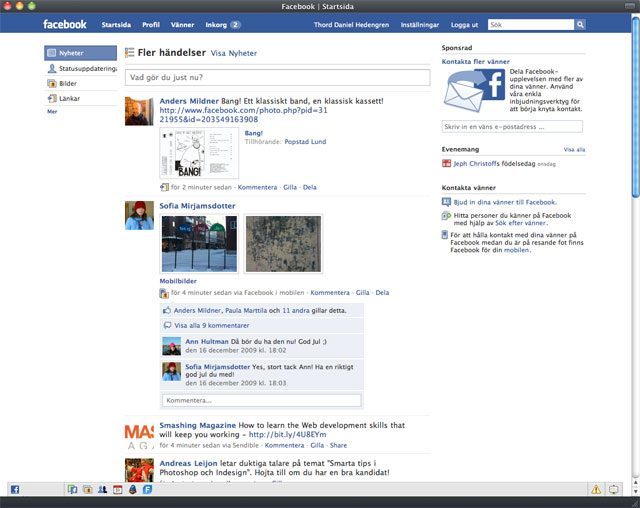Click Dela under Sofia Mirjamsdotter's post
Screen dimensions: 640x508
click(382, 293)
